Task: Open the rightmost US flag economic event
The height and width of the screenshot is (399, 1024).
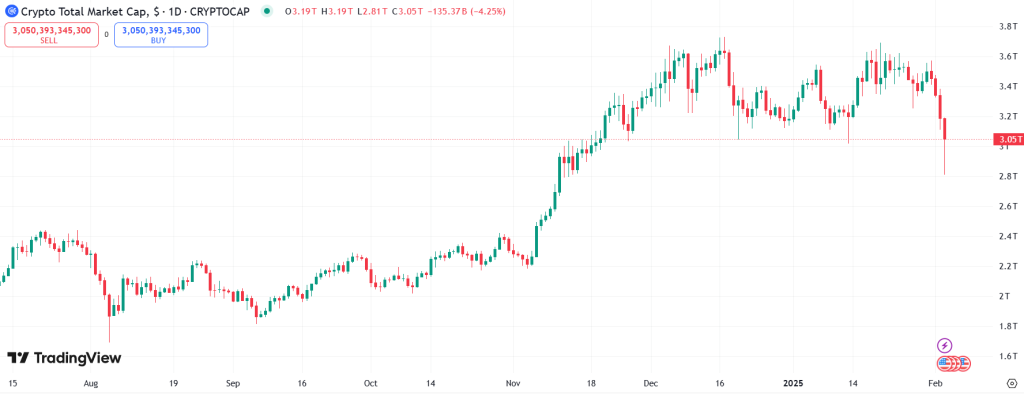Action: coord(965,362)
